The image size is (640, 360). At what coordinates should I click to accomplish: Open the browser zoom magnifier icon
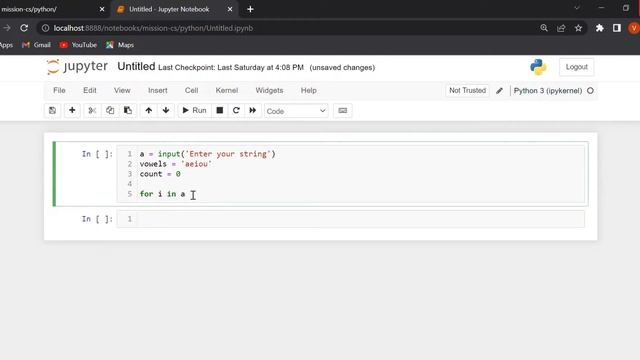click(544, 28)
